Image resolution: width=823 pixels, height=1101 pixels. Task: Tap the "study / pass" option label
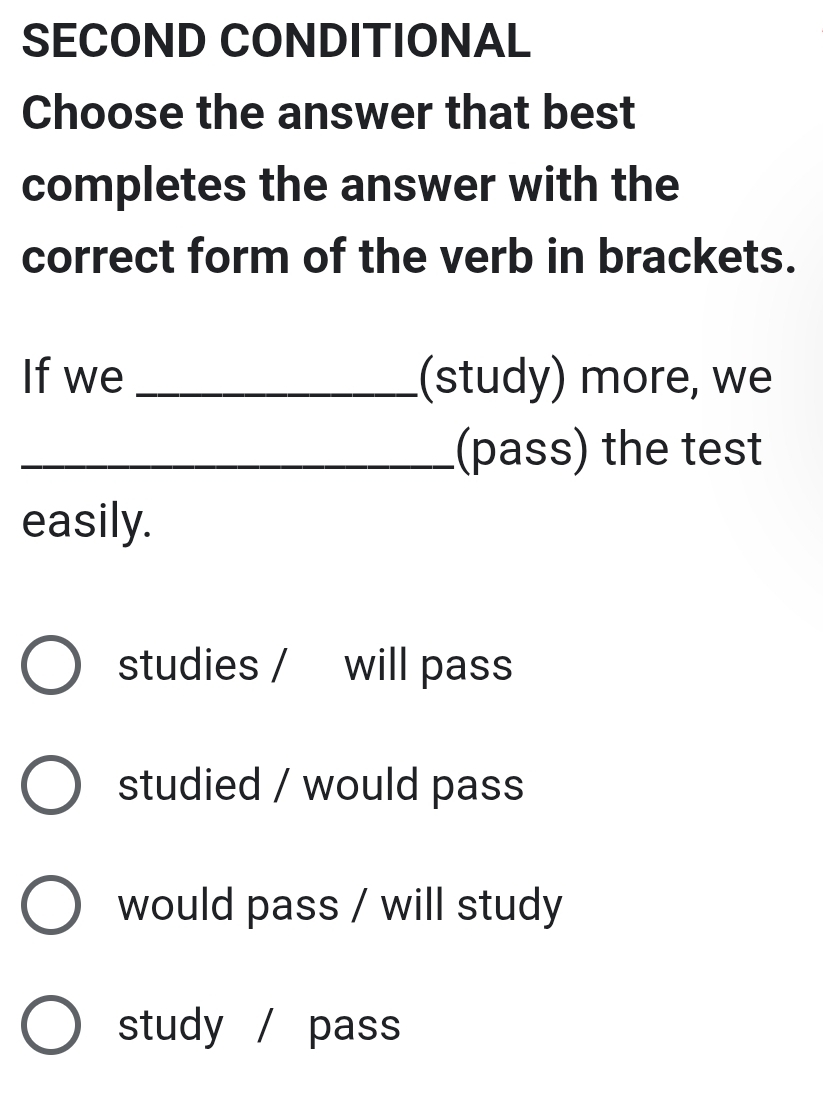click(x=259, y=1025)
